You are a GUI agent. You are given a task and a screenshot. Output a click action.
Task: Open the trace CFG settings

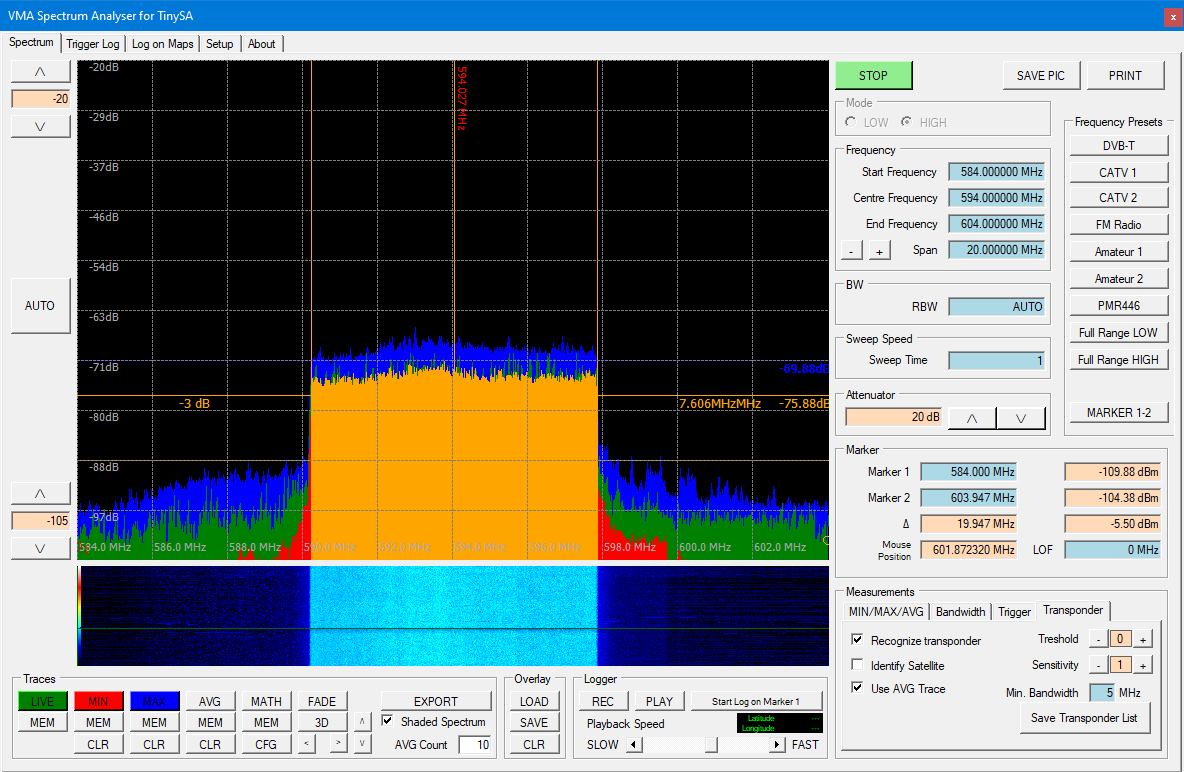click(266, 743)
